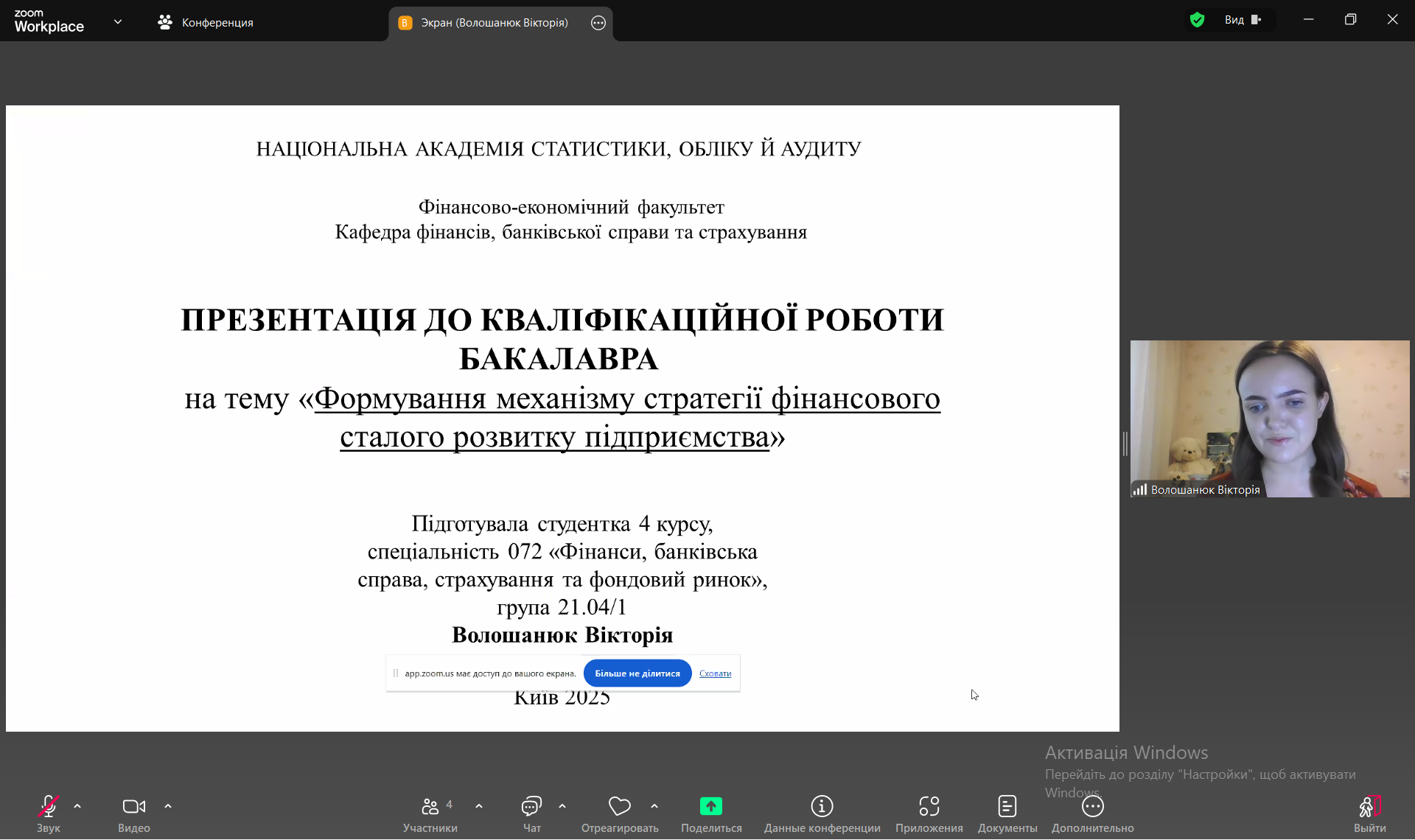Open Документы icon in toolbar
Viewport: 1415px width, 840px height.
click(1007, 807)
